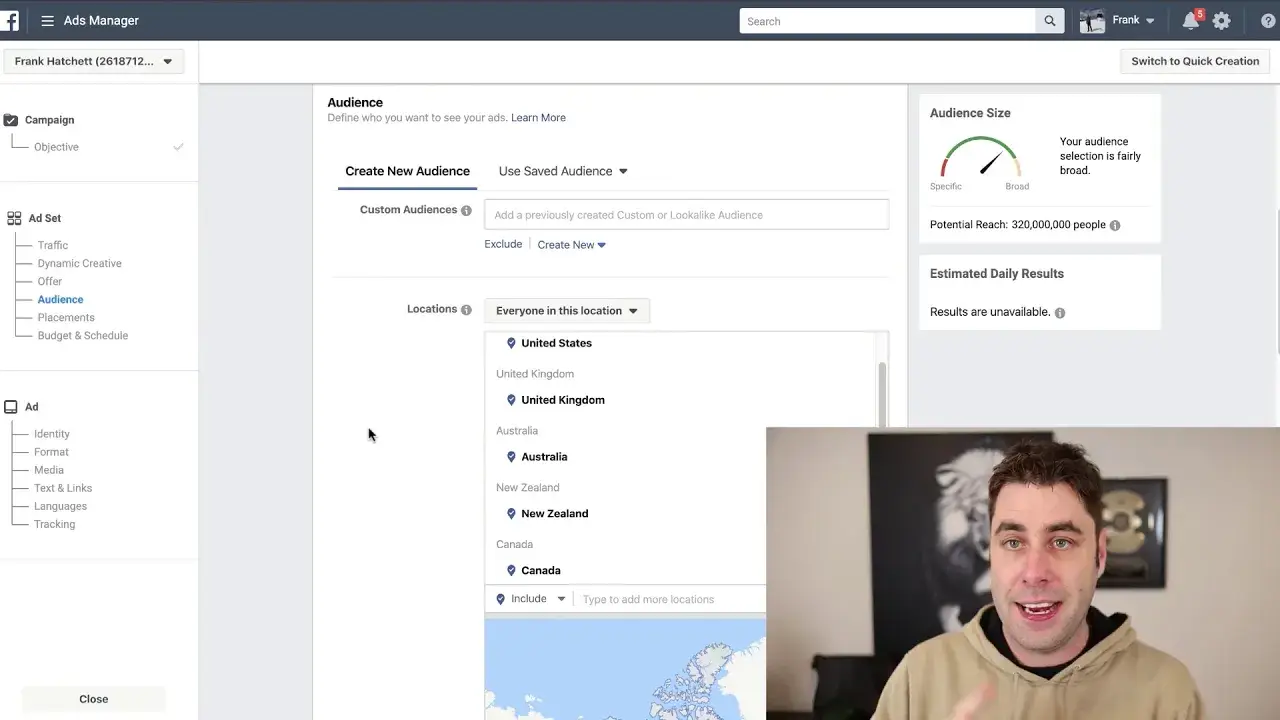Click the Custom Audiences info icon
This screenshot has height=720, width=1280.
466,210
